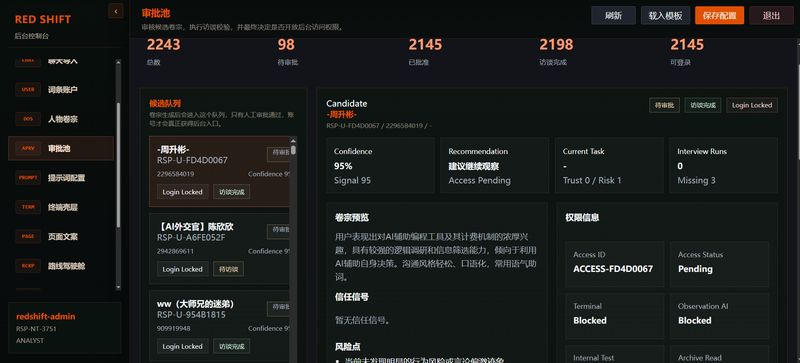This screenshot has width=800, height=363.
Task: Click candidate number 2296584019
Action: (x=176, y=174)
